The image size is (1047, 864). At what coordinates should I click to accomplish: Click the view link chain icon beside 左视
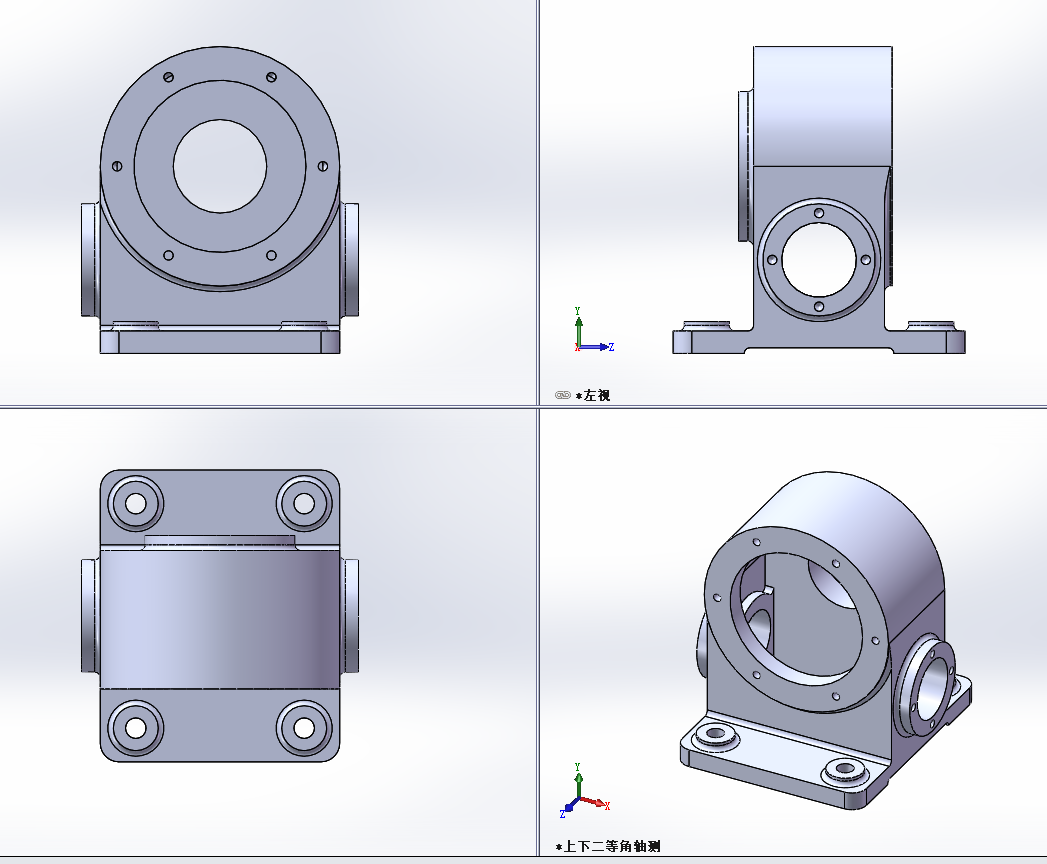click(x=562, y=395)
